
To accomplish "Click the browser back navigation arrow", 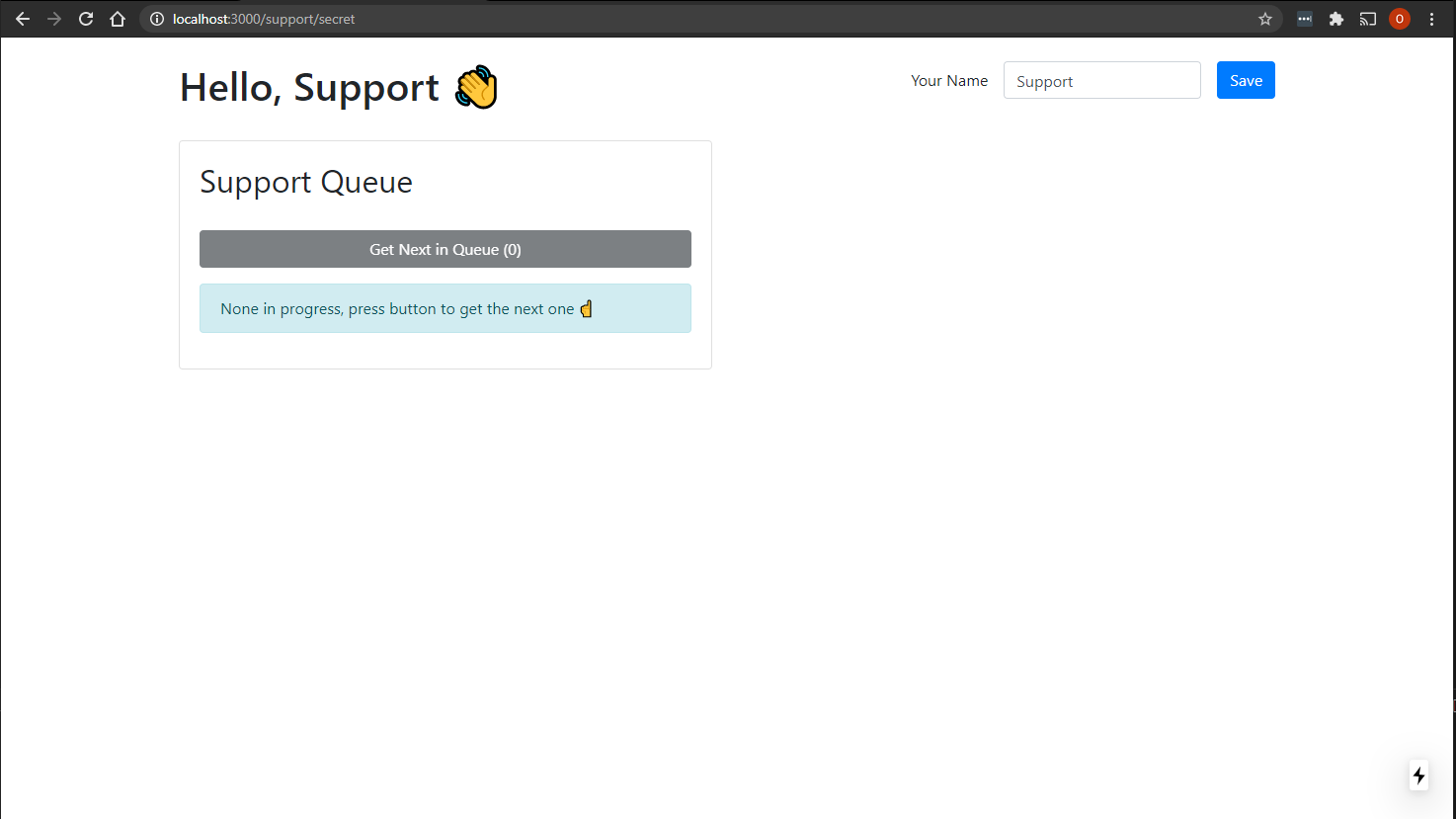I will point(22,18).
